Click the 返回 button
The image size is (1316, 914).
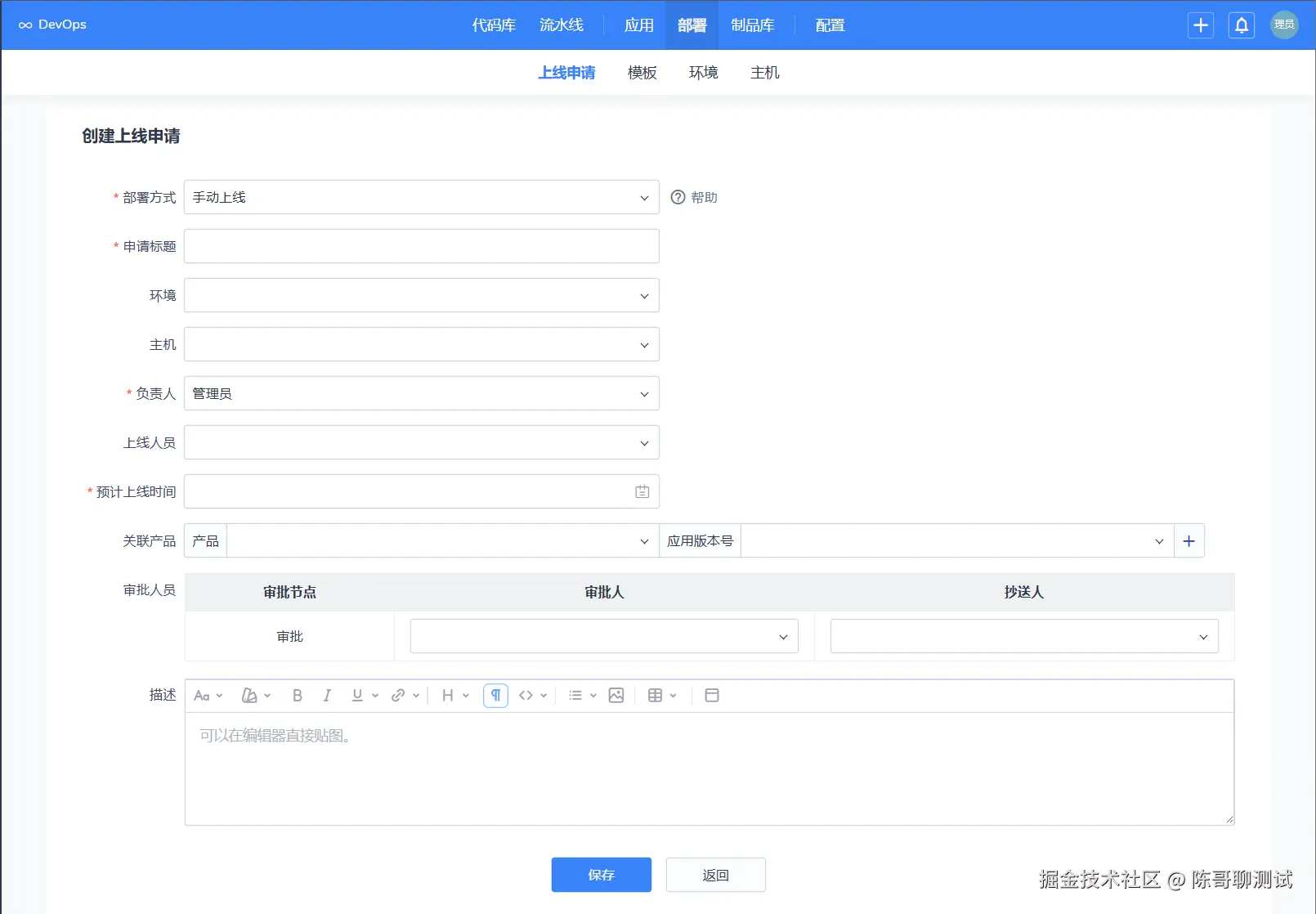coord(716,875)
